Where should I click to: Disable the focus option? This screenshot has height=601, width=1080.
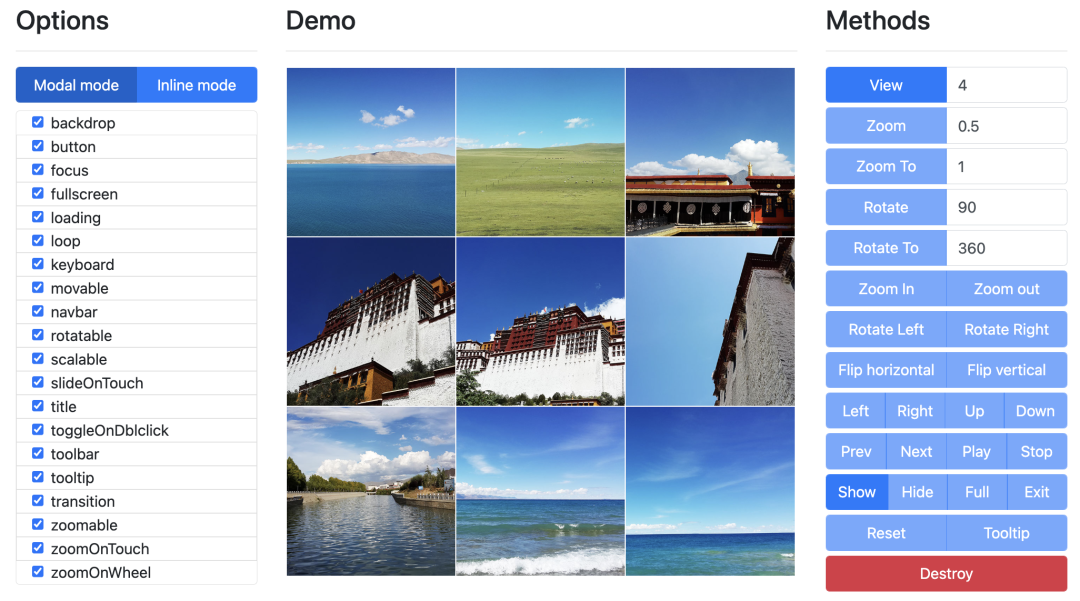[38, 169]
